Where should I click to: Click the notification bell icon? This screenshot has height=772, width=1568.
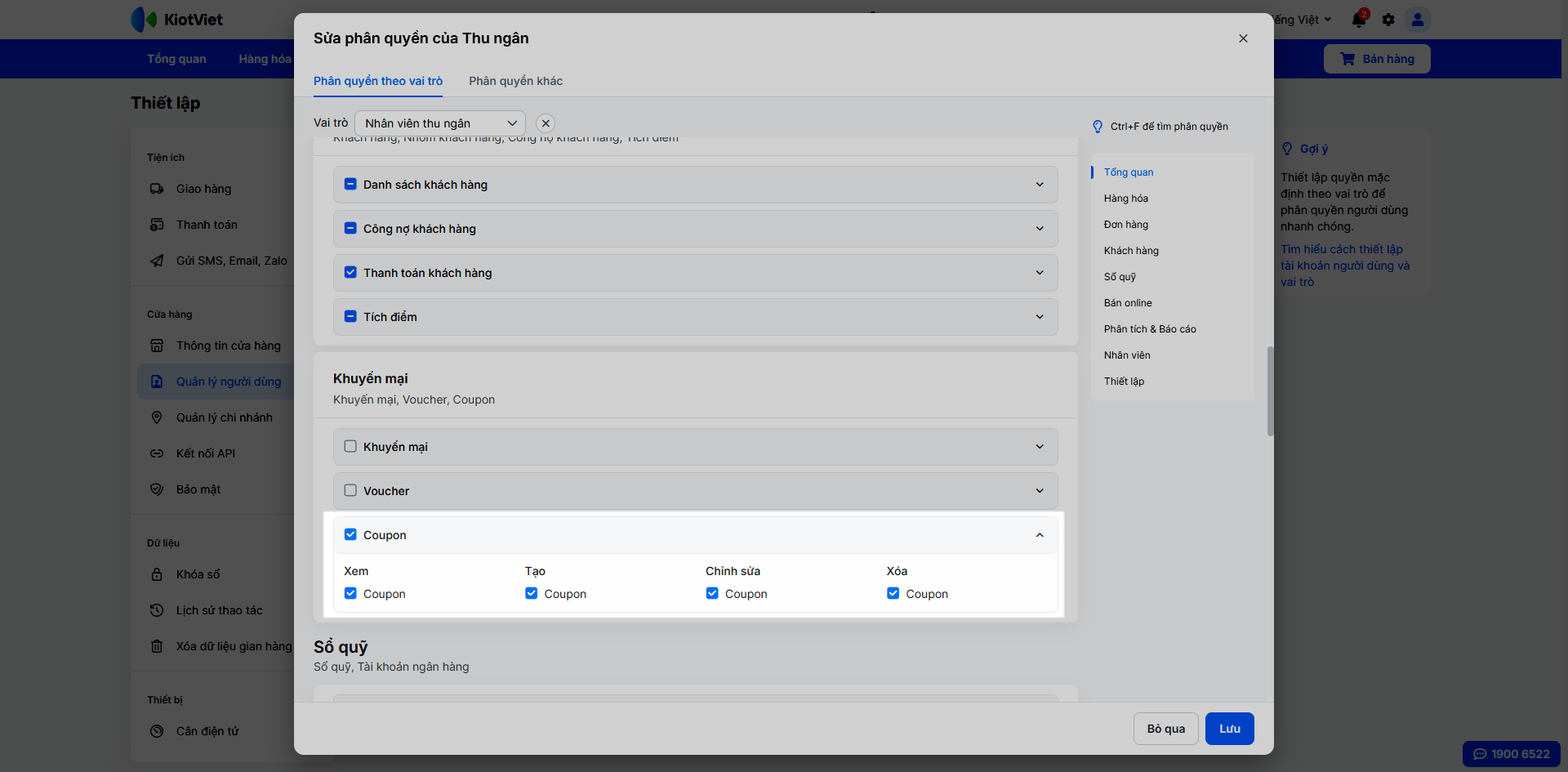coord(1359,20)
